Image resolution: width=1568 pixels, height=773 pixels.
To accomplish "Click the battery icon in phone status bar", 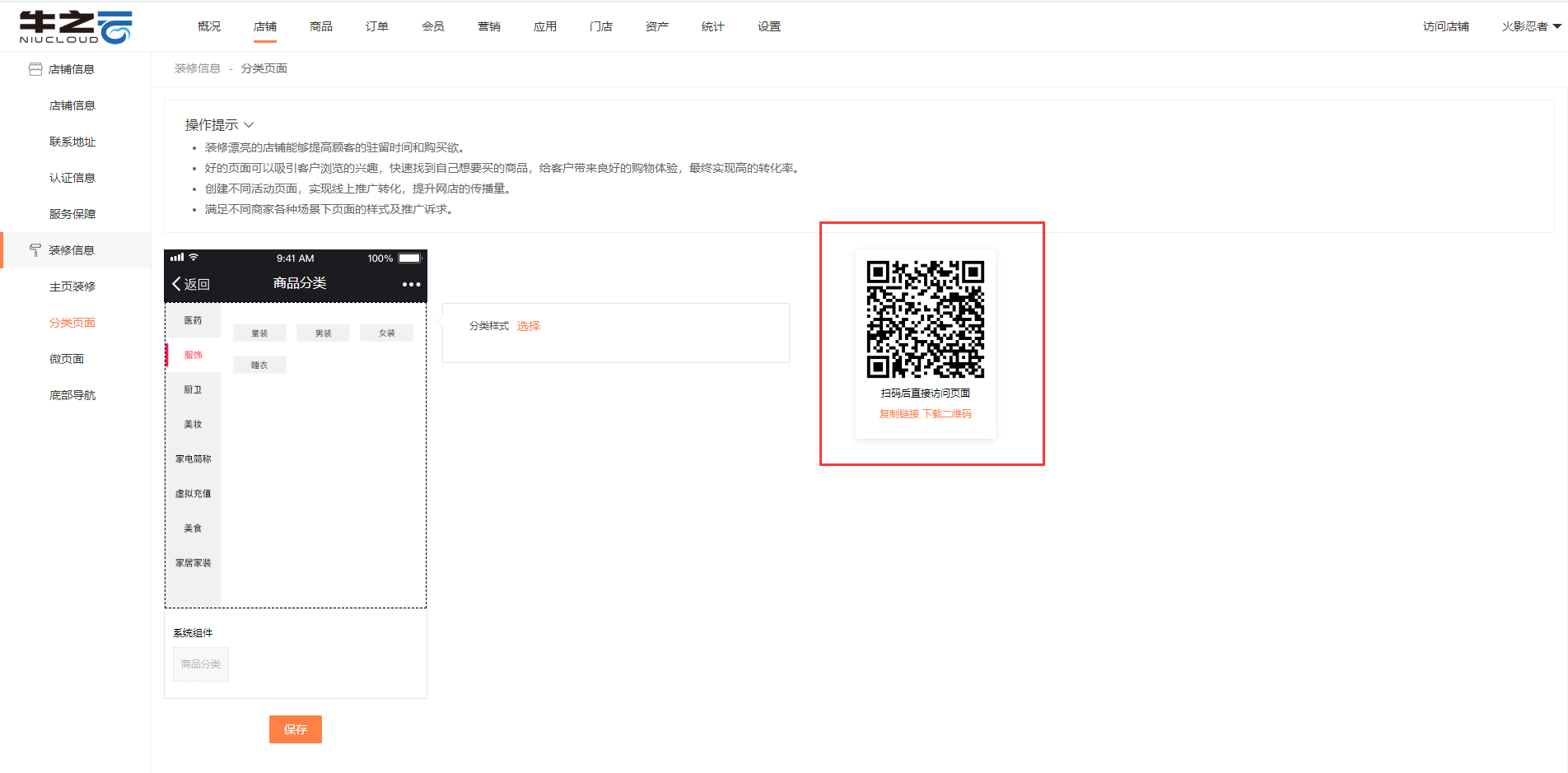I will click(410, 258).
